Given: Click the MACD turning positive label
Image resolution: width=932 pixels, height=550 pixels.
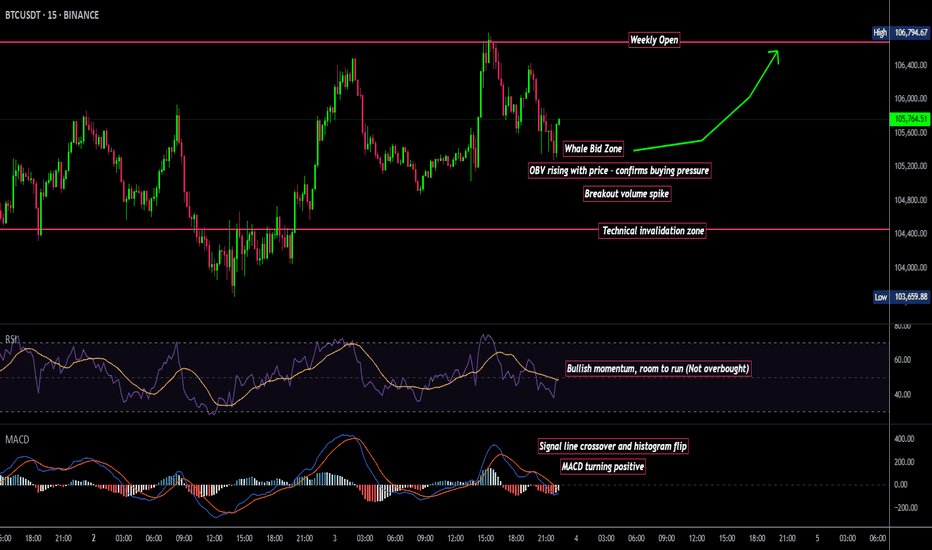Looking at the screenshot, I should pos(603,467).
